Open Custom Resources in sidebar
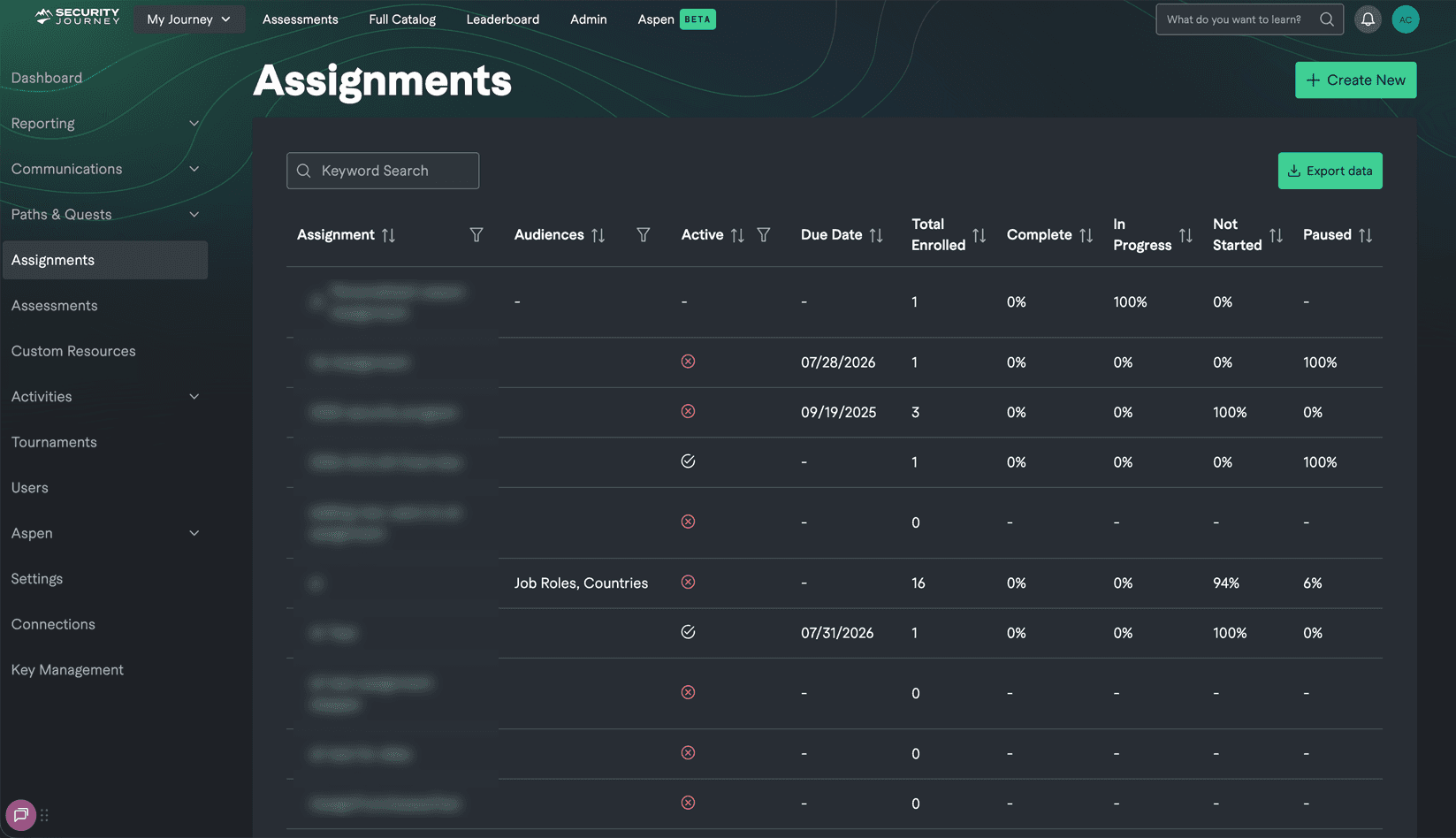 pyautogui.click(x=73, y=351)
